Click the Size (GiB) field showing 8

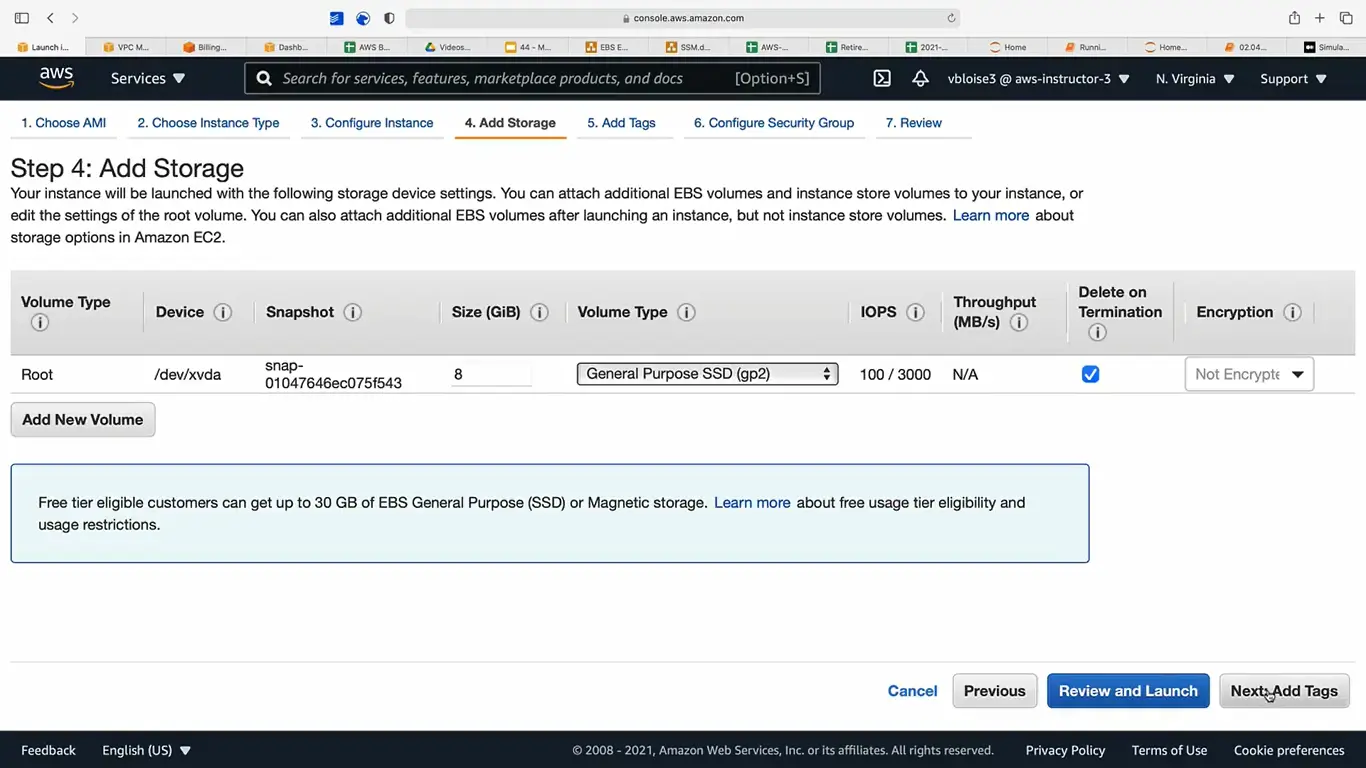click(491, 374)
